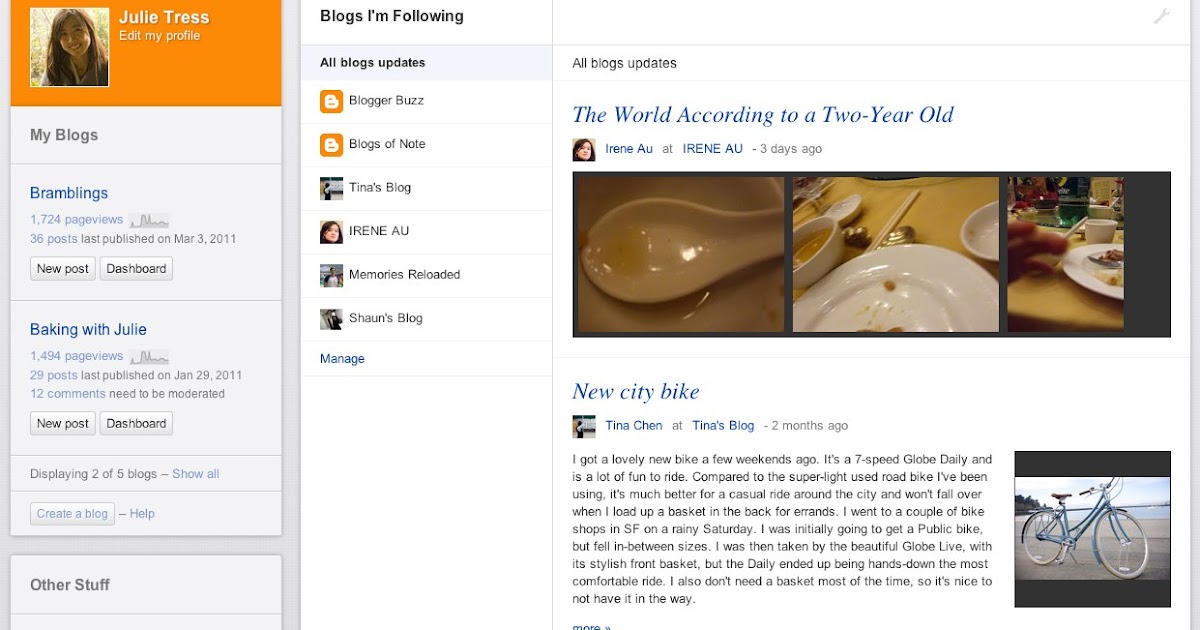This screenshot has height=630, width=1200.
Task: Open Dashboard for Baking with Julie
Action: (x=136, y=424)
